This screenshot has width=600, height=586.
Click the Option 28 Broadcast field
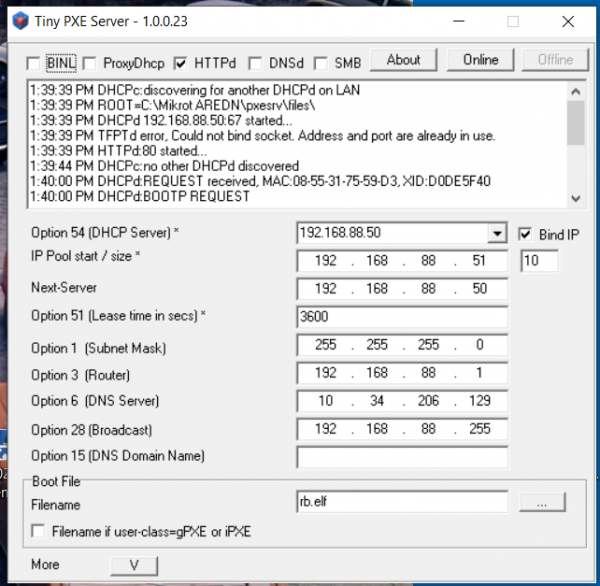pos(402,429)
